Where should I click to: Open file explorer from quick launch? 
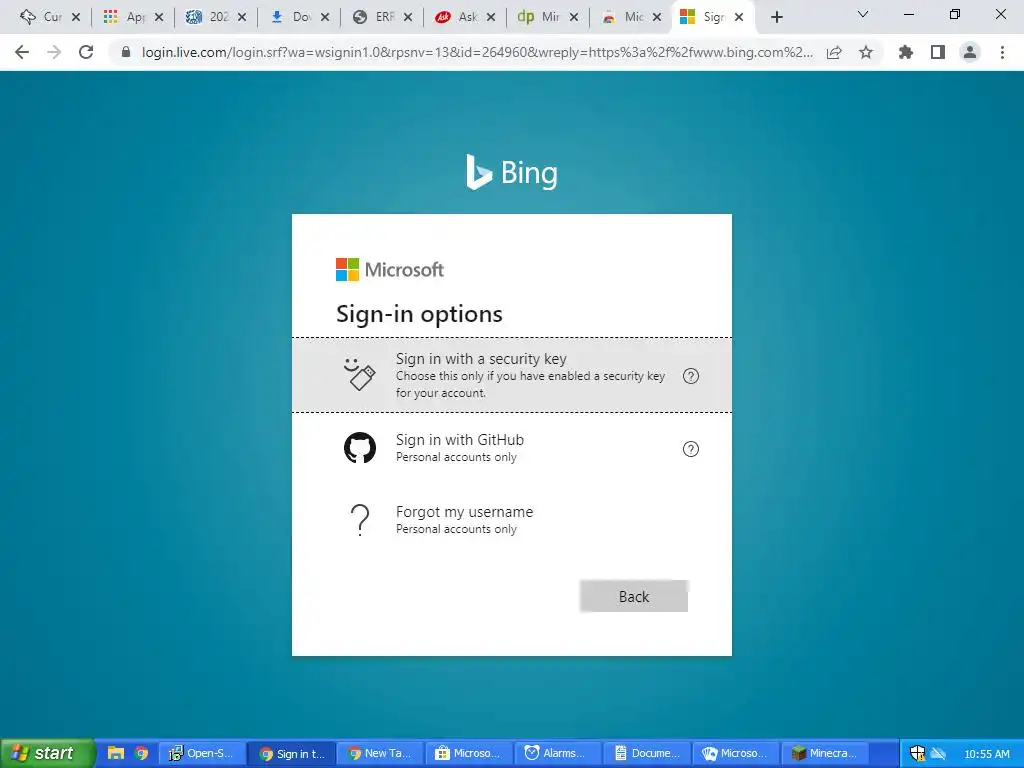coord(116,753)
